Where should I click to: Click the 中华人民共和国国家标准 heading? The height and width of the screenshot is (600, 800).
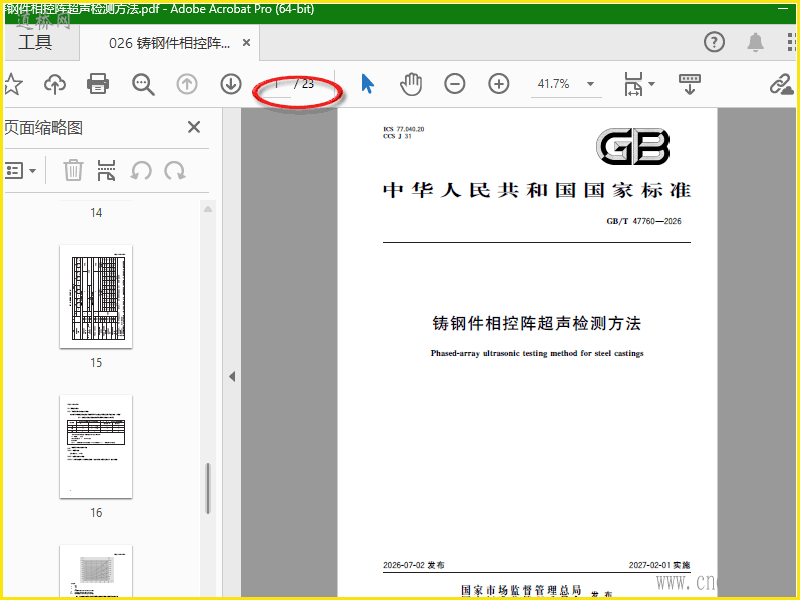537,190
